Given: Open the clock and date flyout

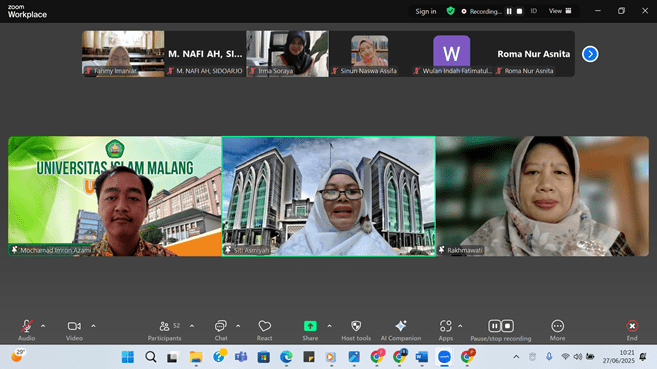Looking at the screenshot, I should coord(619,357).
